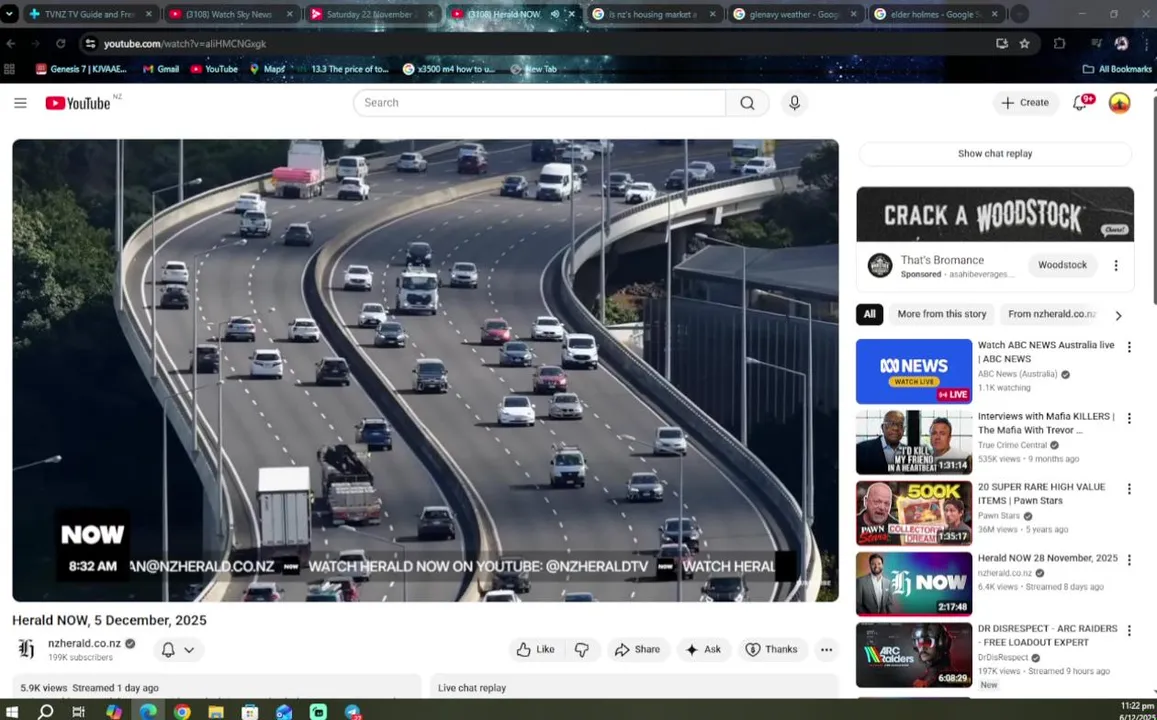The image size is (1157, 720).
Task: Start voice search with the microphone
Action: pyautogui.click(x=794, y=103)
